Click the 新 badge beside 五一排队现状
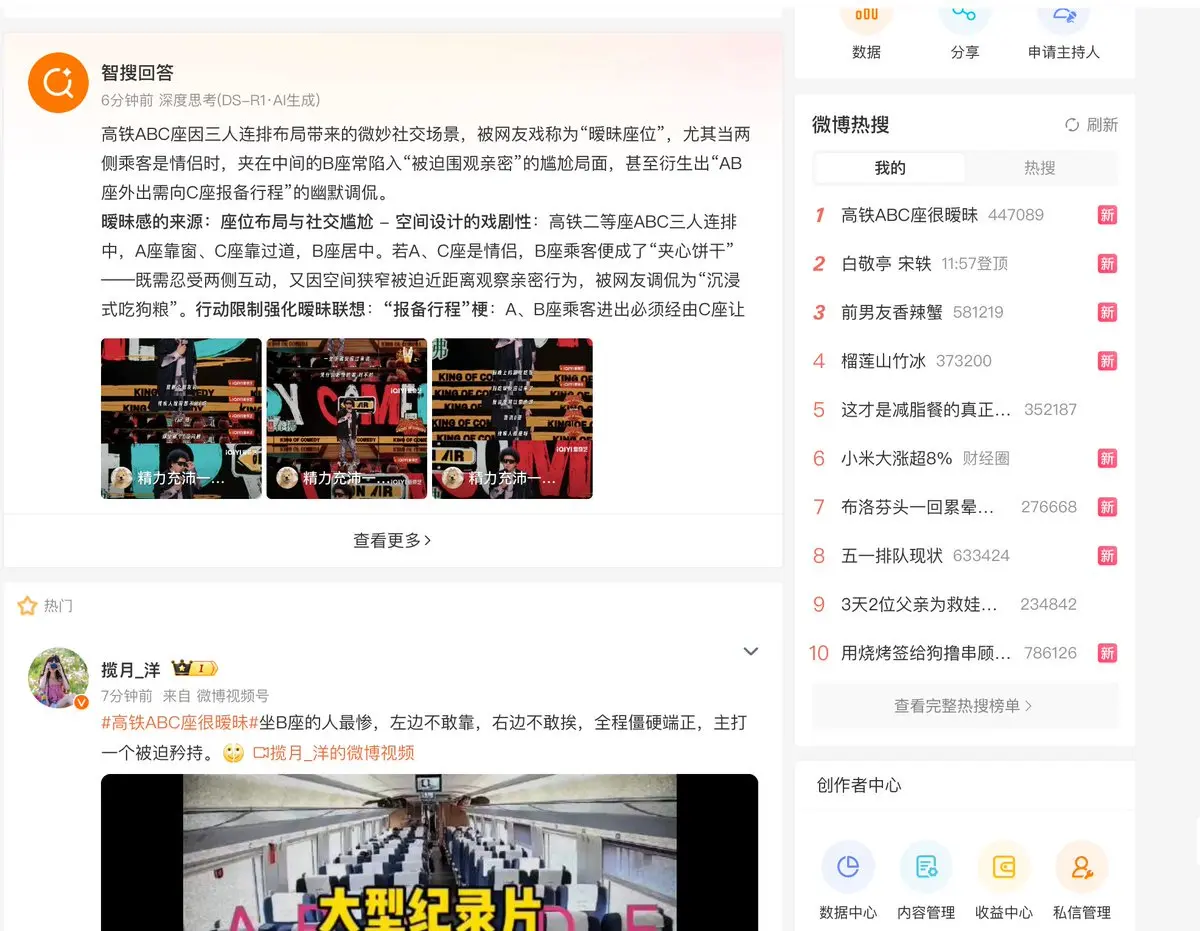Viewport: 1200px width, 931px height. point(1107,556)
